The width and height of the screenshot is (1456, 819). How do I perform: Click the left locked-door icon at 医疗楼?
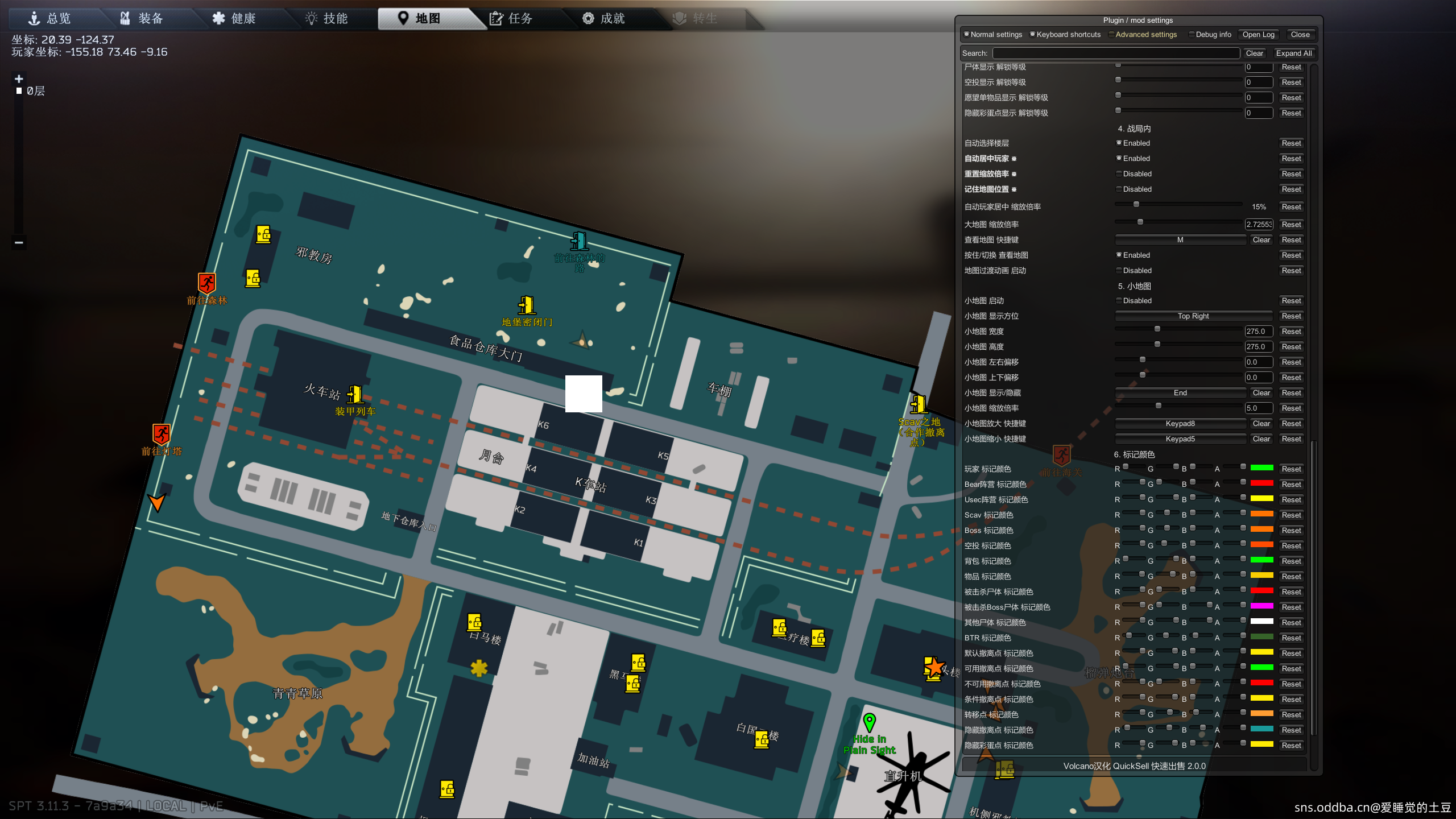point(780,627)
